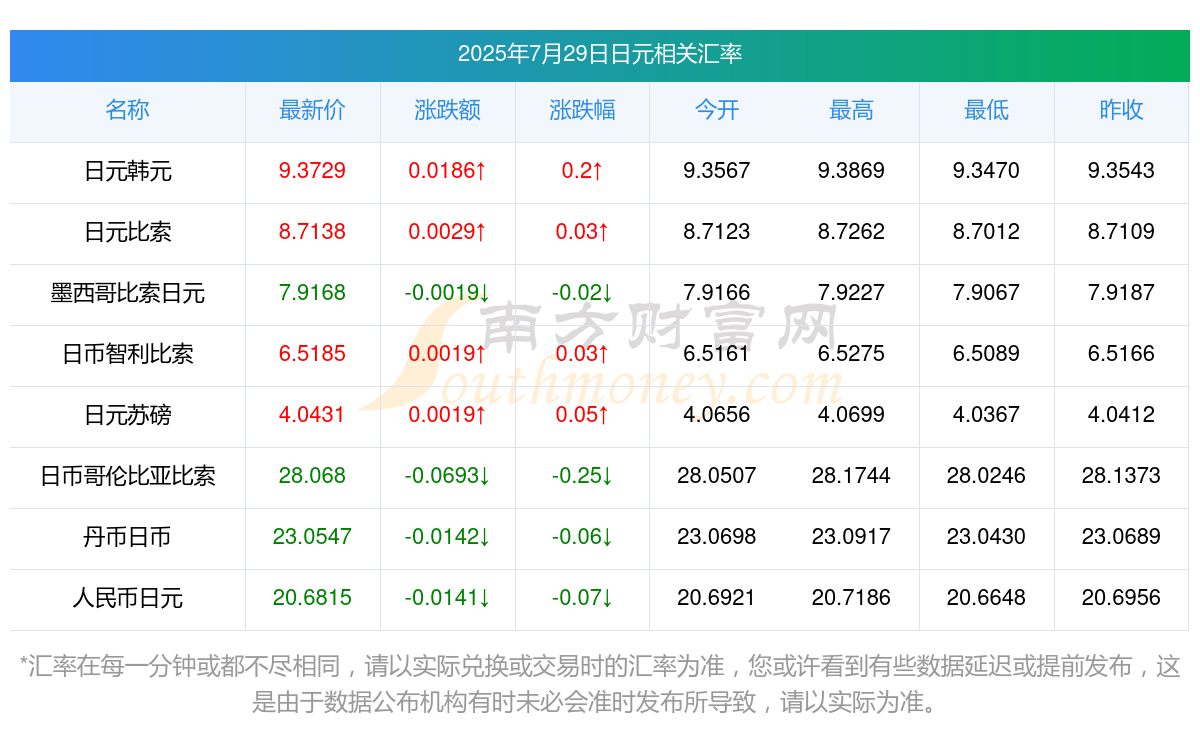
Task: Click change percent -0.02↓
Action: (x=583, y=293)
